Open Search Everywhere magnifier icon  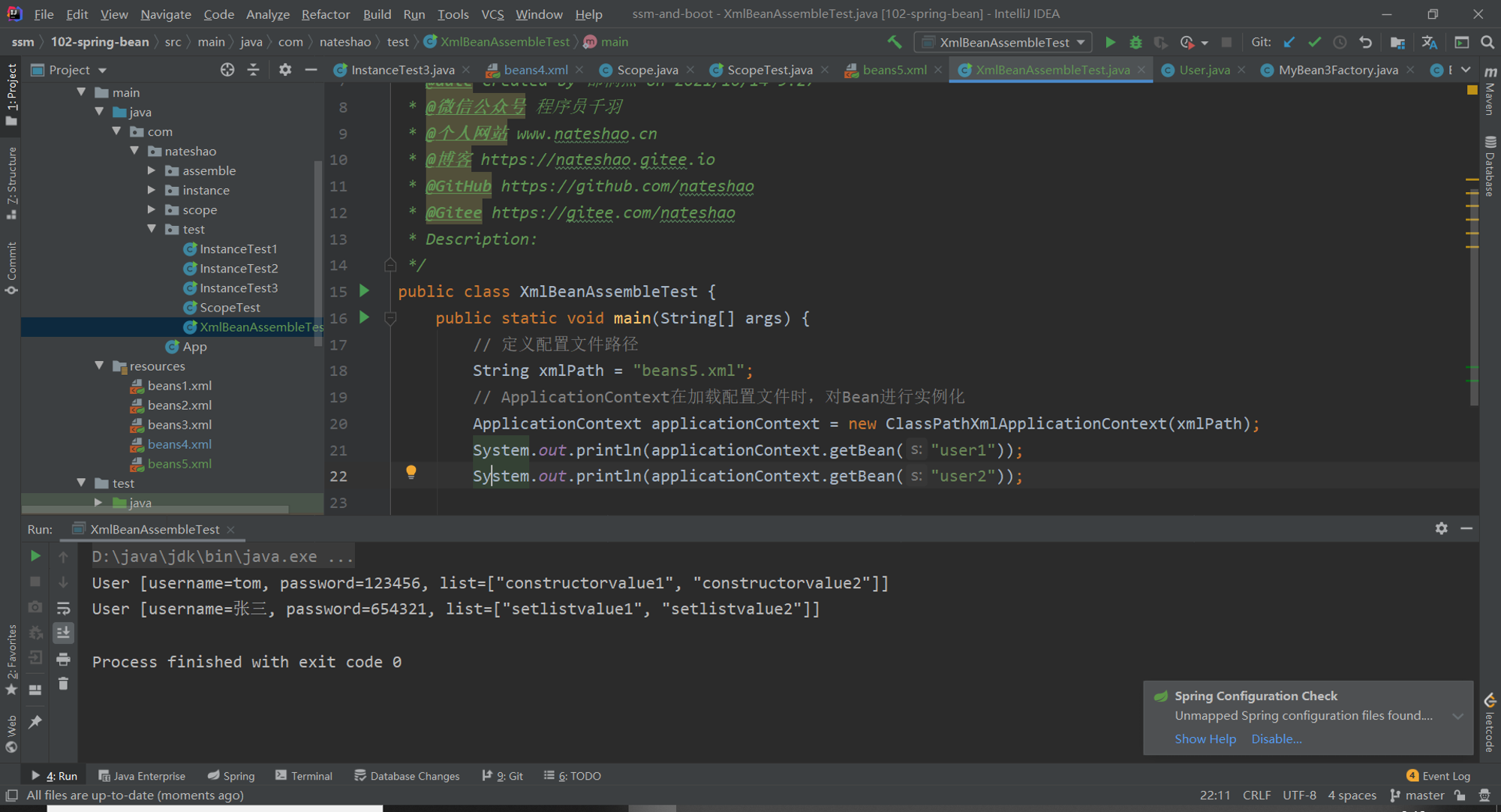tap(1487, 42)
